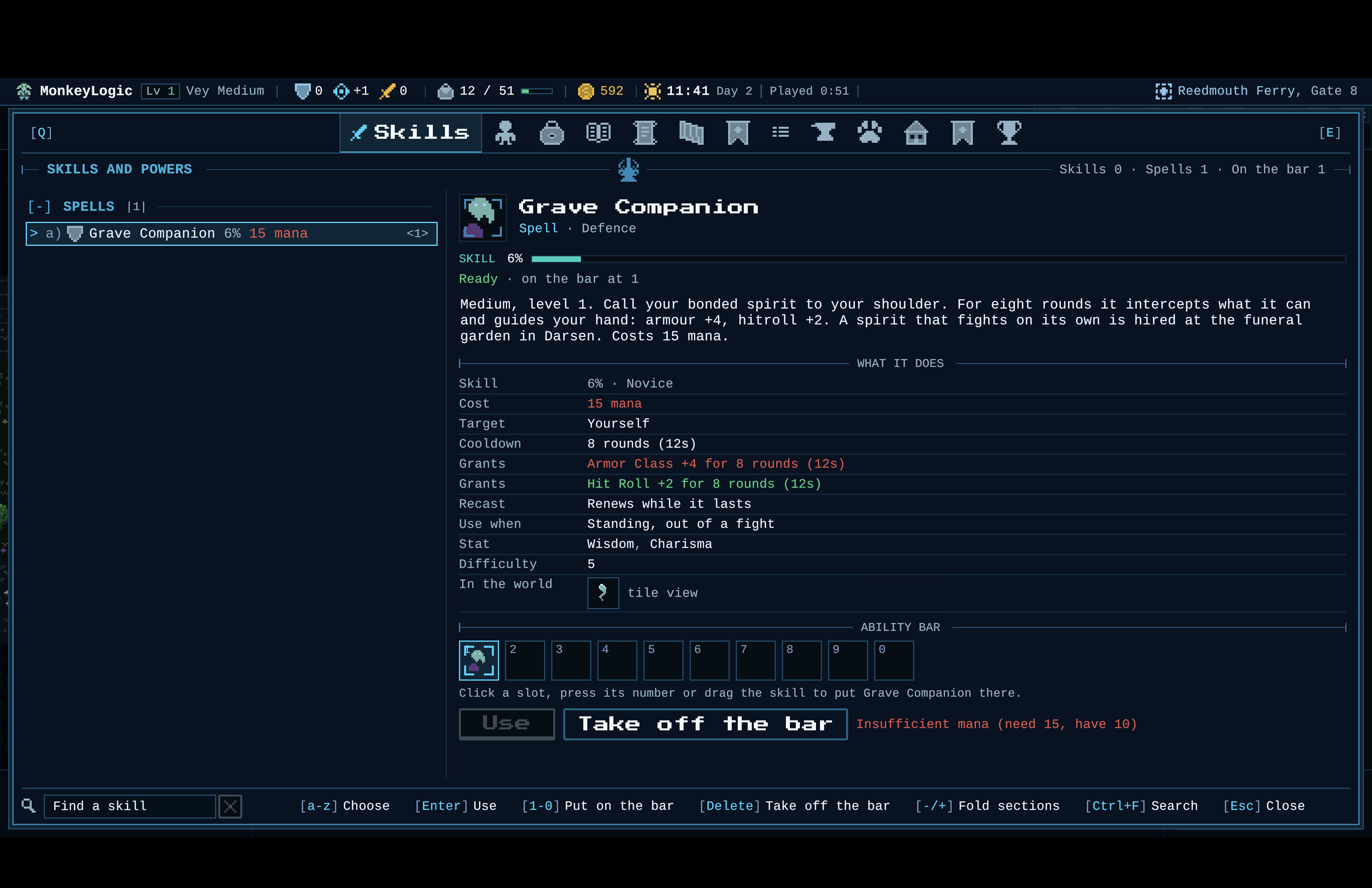Go to previous tab with [Q]
This screenshot has height=888, width=1372.
[x=41, y=132]
